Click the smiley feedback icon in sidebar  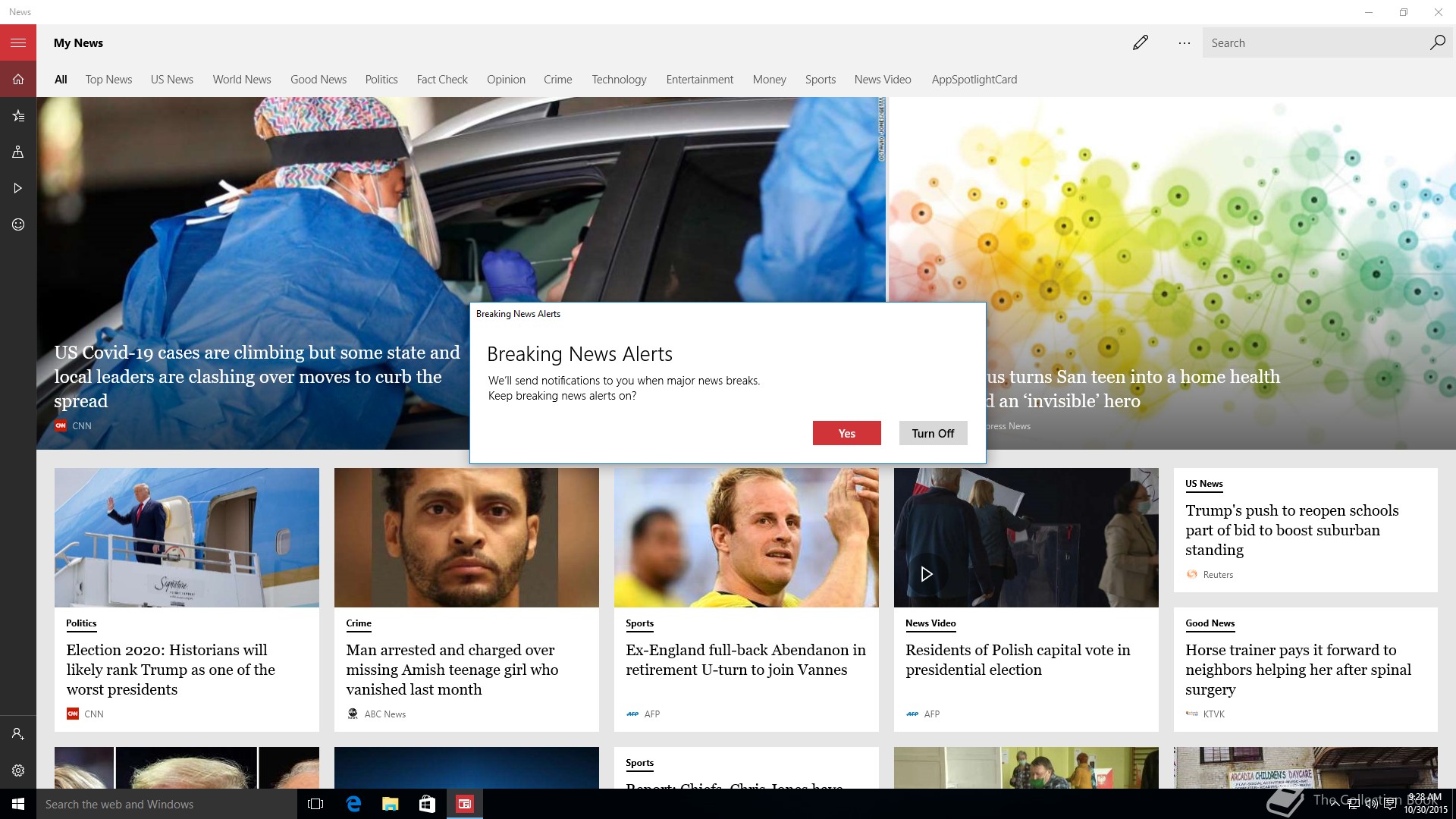[x=18, y=224]
